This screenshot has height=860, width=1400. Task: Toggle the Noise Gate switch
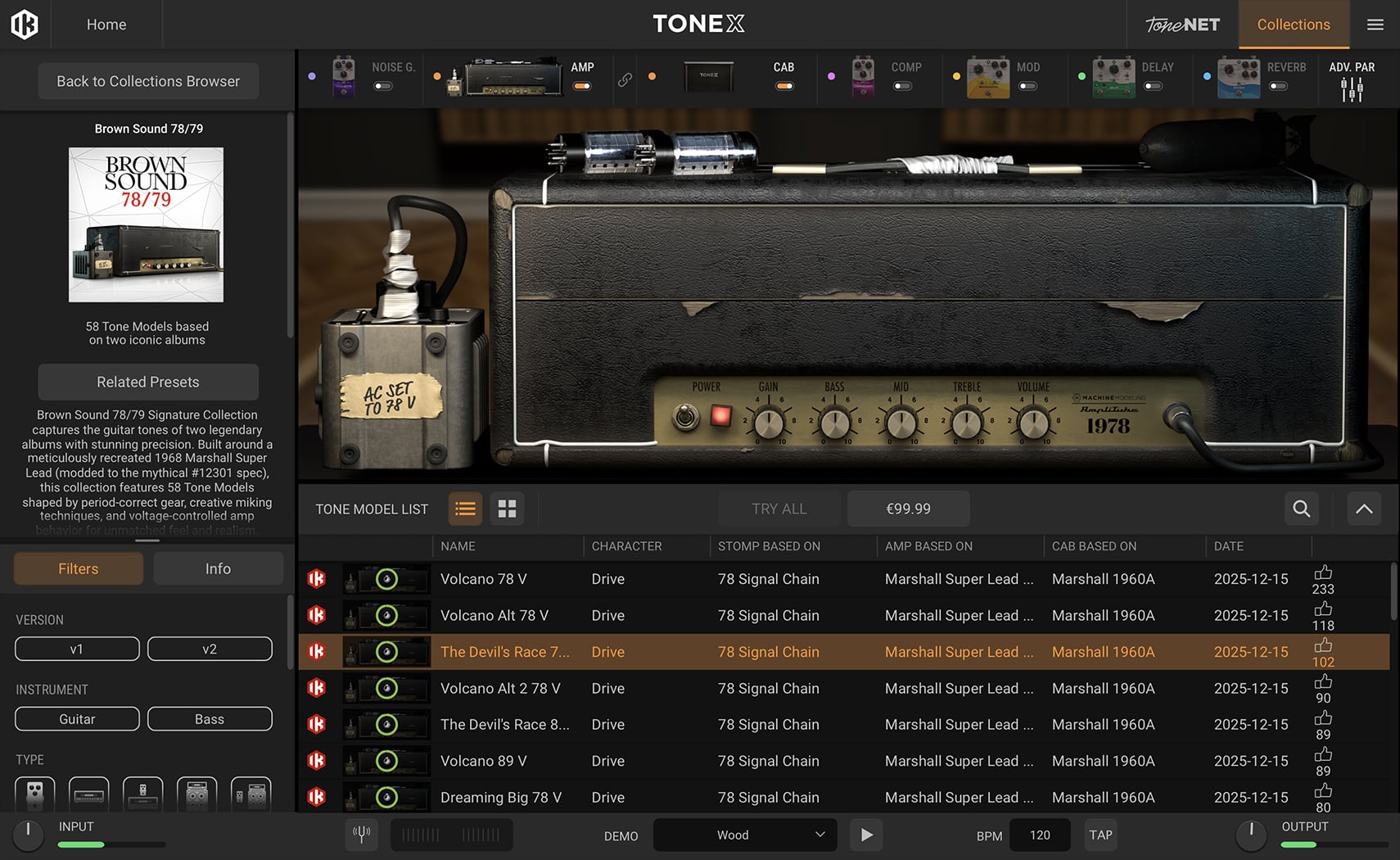(383, 86)
